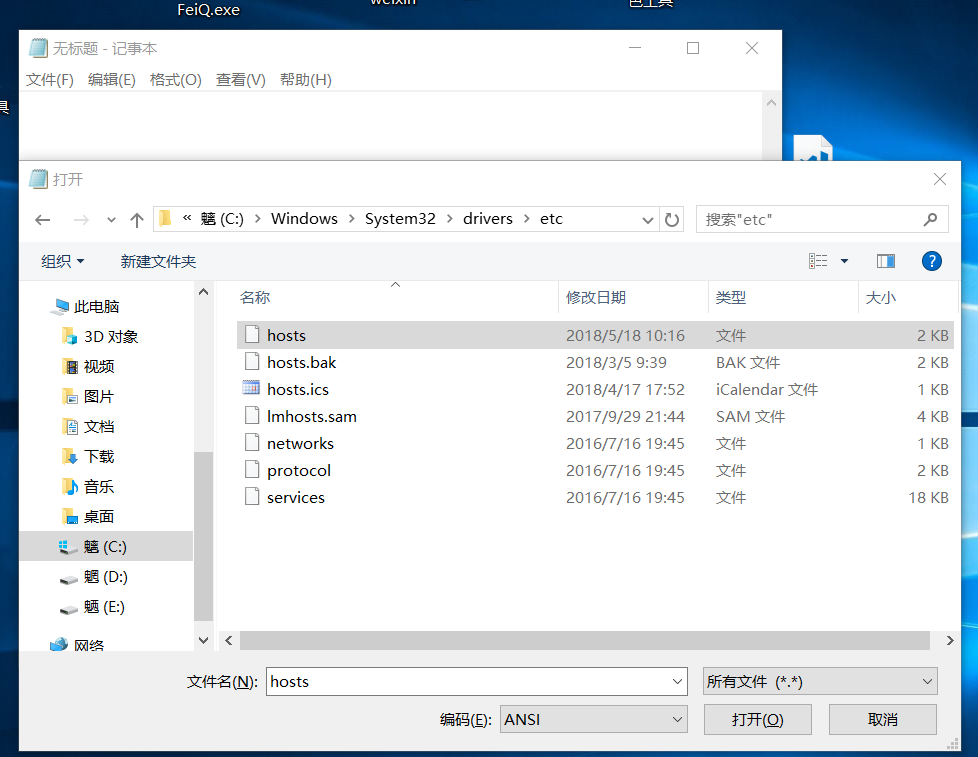Image resolution: width=978 pixels, height=757 pixels.
Task: Click the C: drive breadcrumb
Action: (222, 219)
